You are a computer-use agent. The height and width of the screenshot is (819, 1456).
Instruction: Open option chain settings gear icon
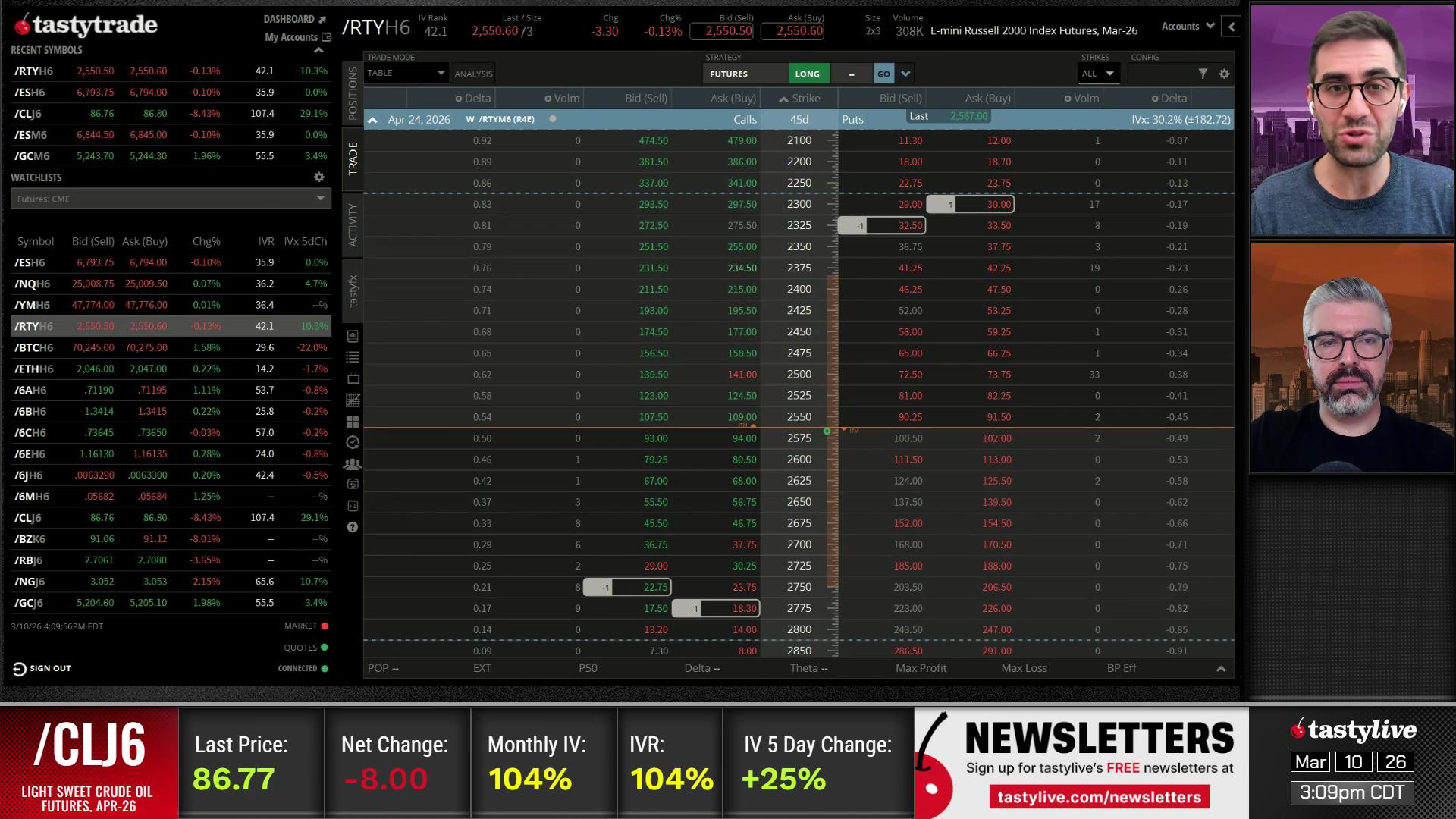click(1224, 74)
